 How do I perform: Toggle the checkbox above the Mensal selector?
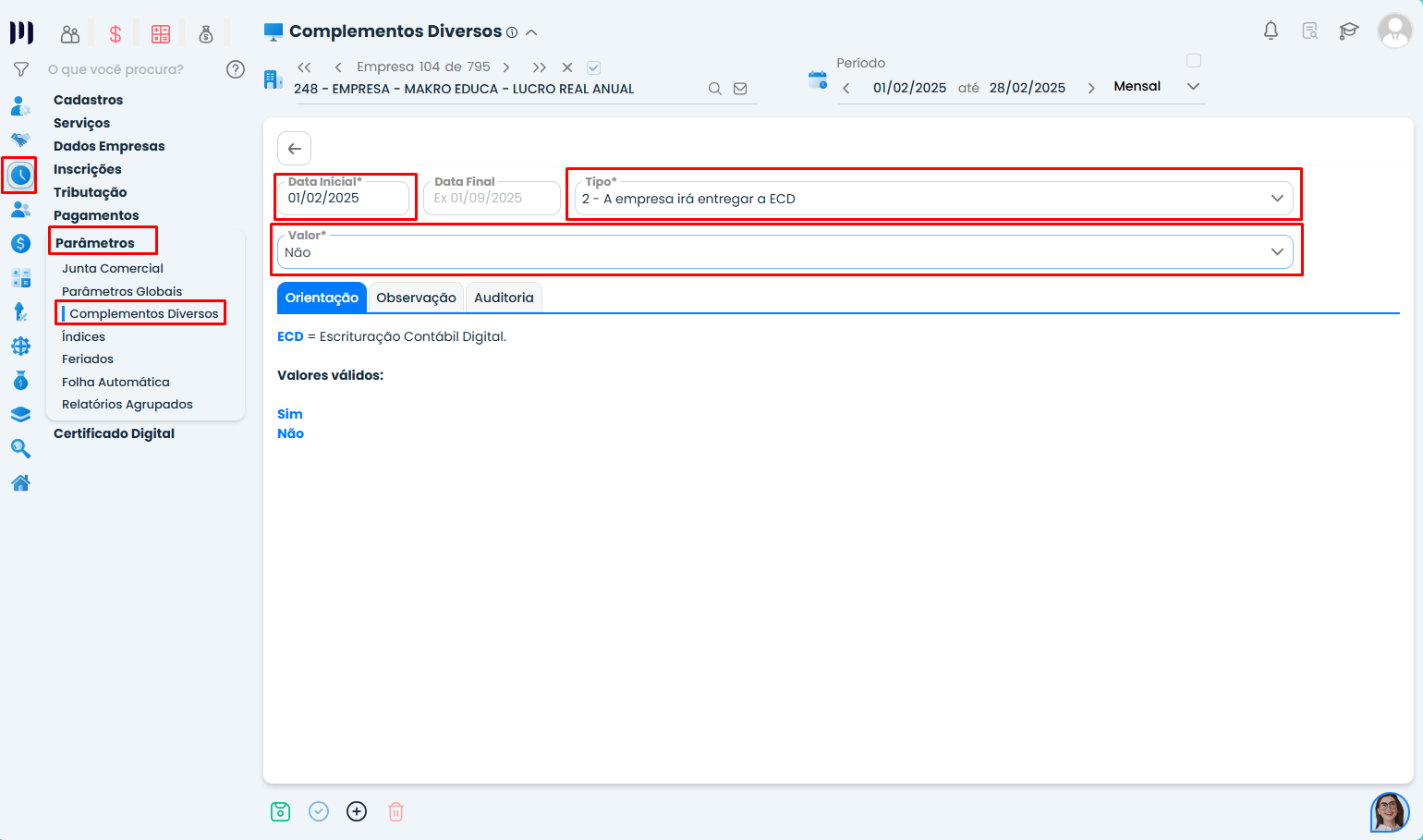coord(1193,61)
